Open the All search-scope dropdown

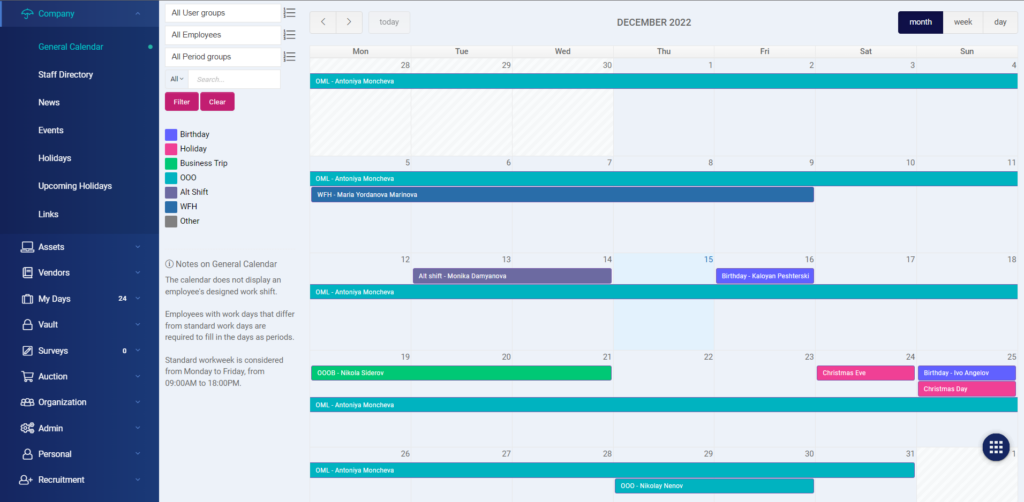coord(175,79)
